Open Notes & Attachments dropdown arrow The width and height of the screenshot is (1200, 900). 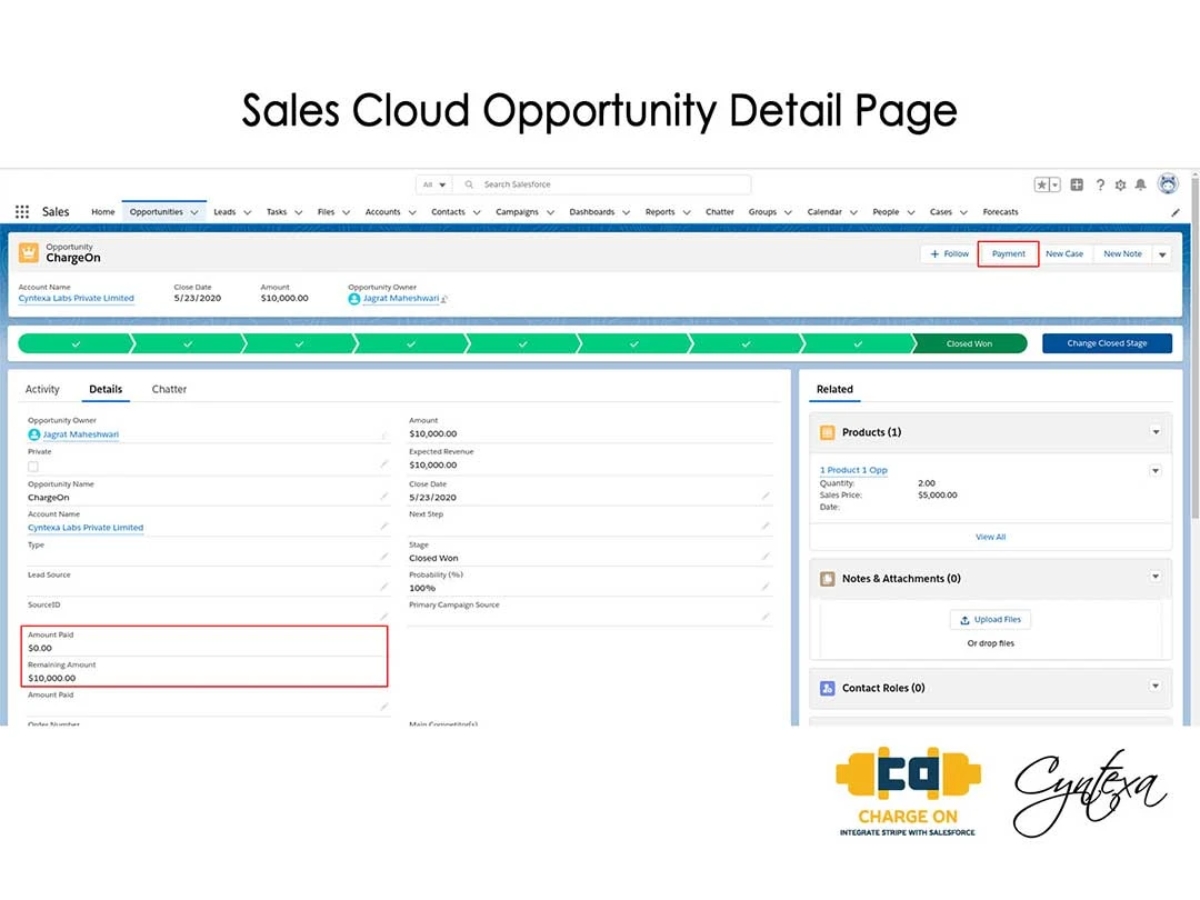(1156, 577)
